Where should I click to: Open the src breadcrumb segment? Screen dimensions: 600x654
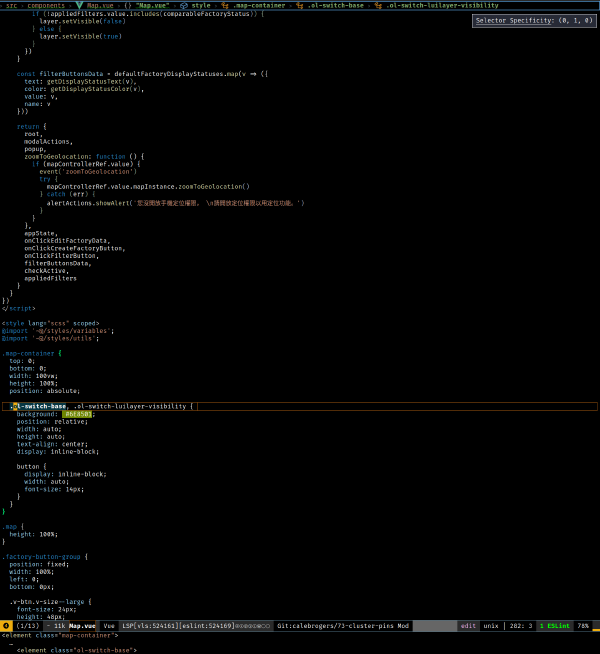pos(12,5)
